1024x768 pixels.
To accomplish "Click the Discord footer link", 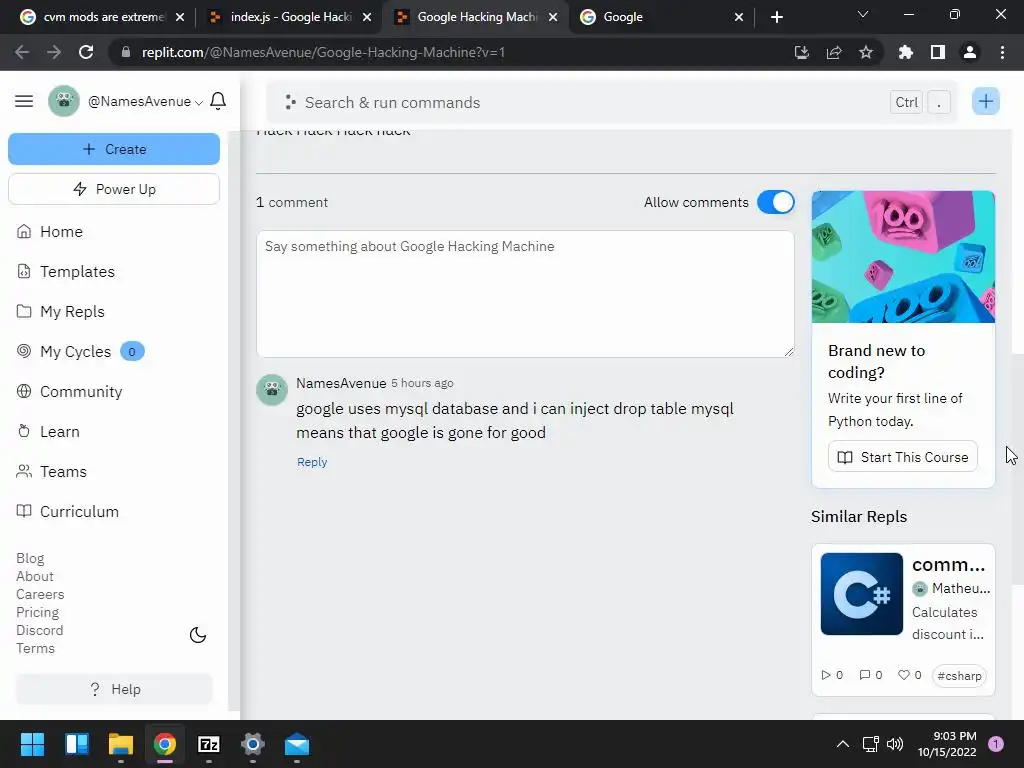I will [x=39, y=630].
